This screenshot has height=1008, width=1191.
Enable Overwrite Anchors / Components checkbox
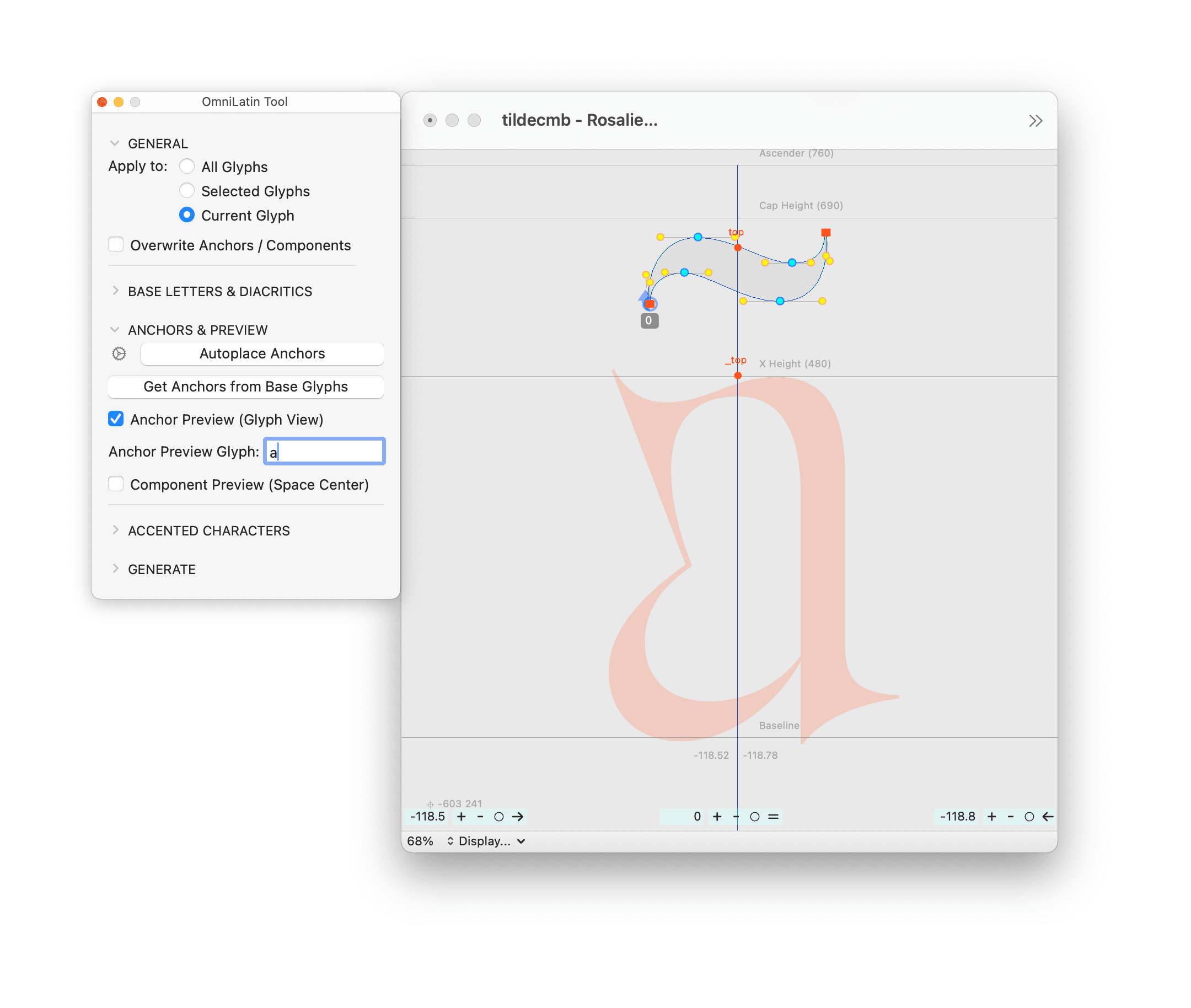click(x=116, y=245)
